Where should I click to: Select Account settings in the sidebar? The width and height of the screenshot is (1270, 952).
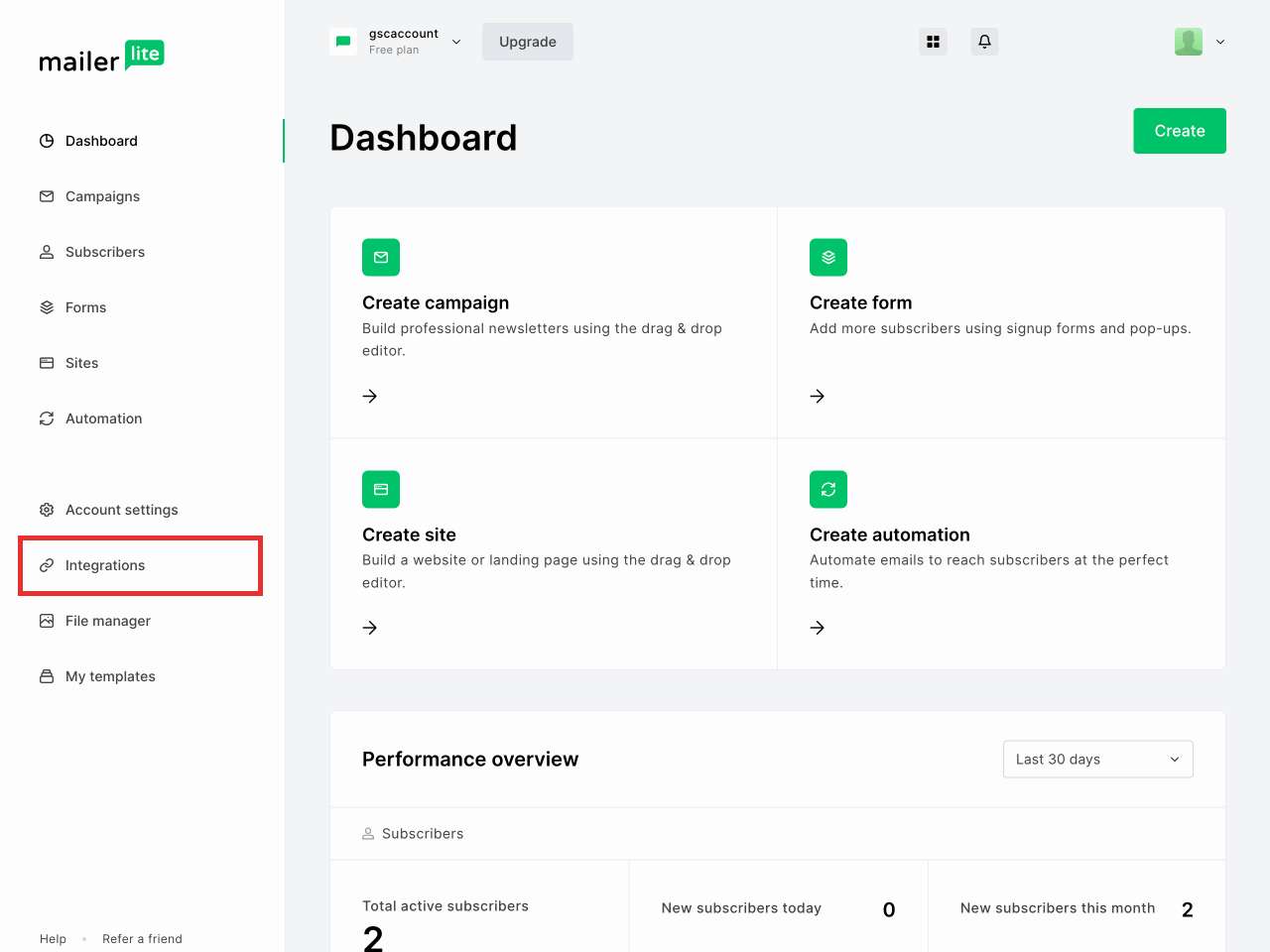point(121,510)
